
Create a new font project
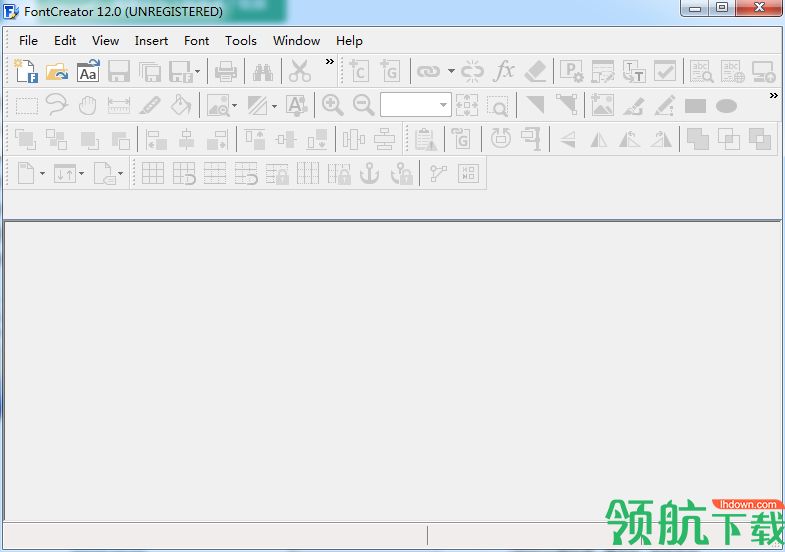point(26,71)
